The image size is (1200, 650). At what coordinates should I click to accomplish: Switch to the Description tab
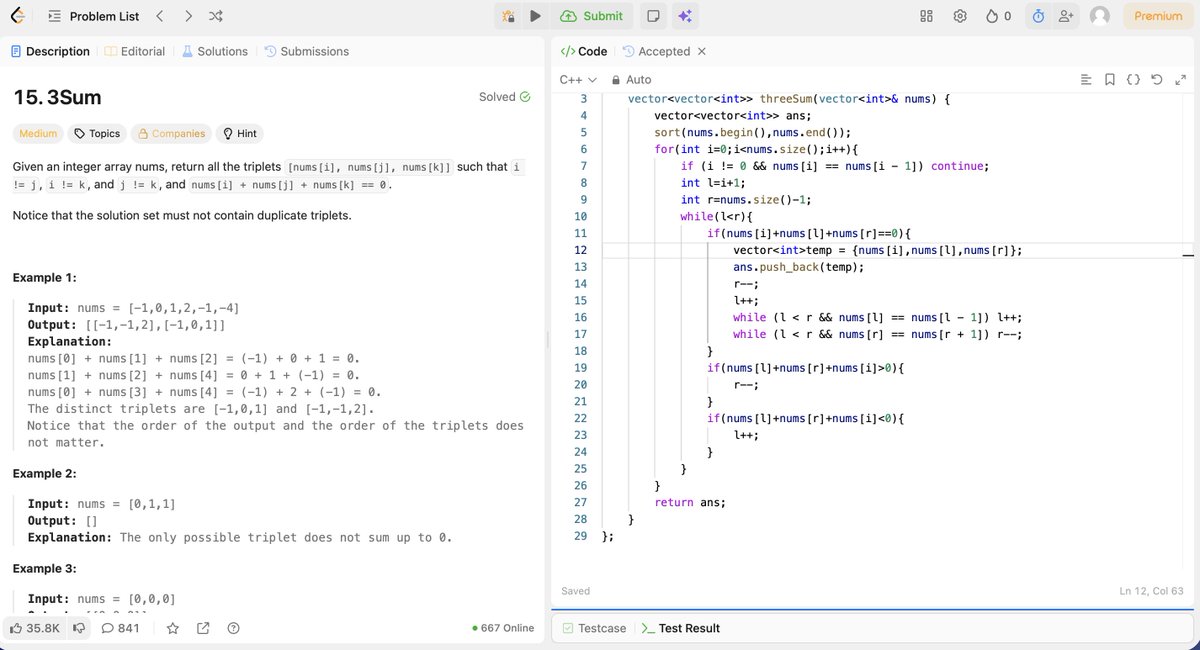pos(50,51)
